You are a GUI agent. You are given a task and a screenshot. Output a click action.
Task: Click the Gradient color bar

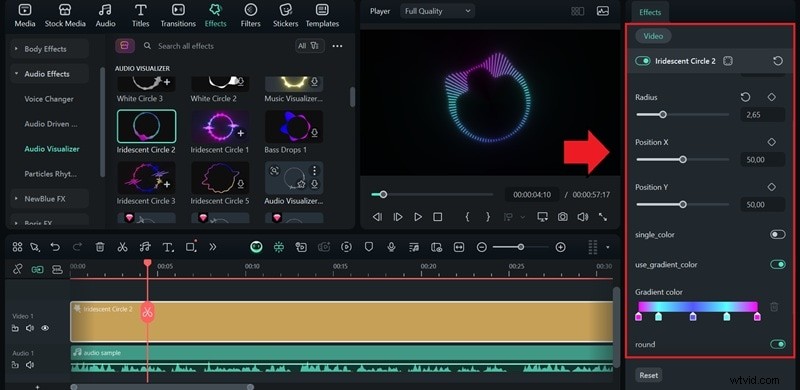point(697,307)
